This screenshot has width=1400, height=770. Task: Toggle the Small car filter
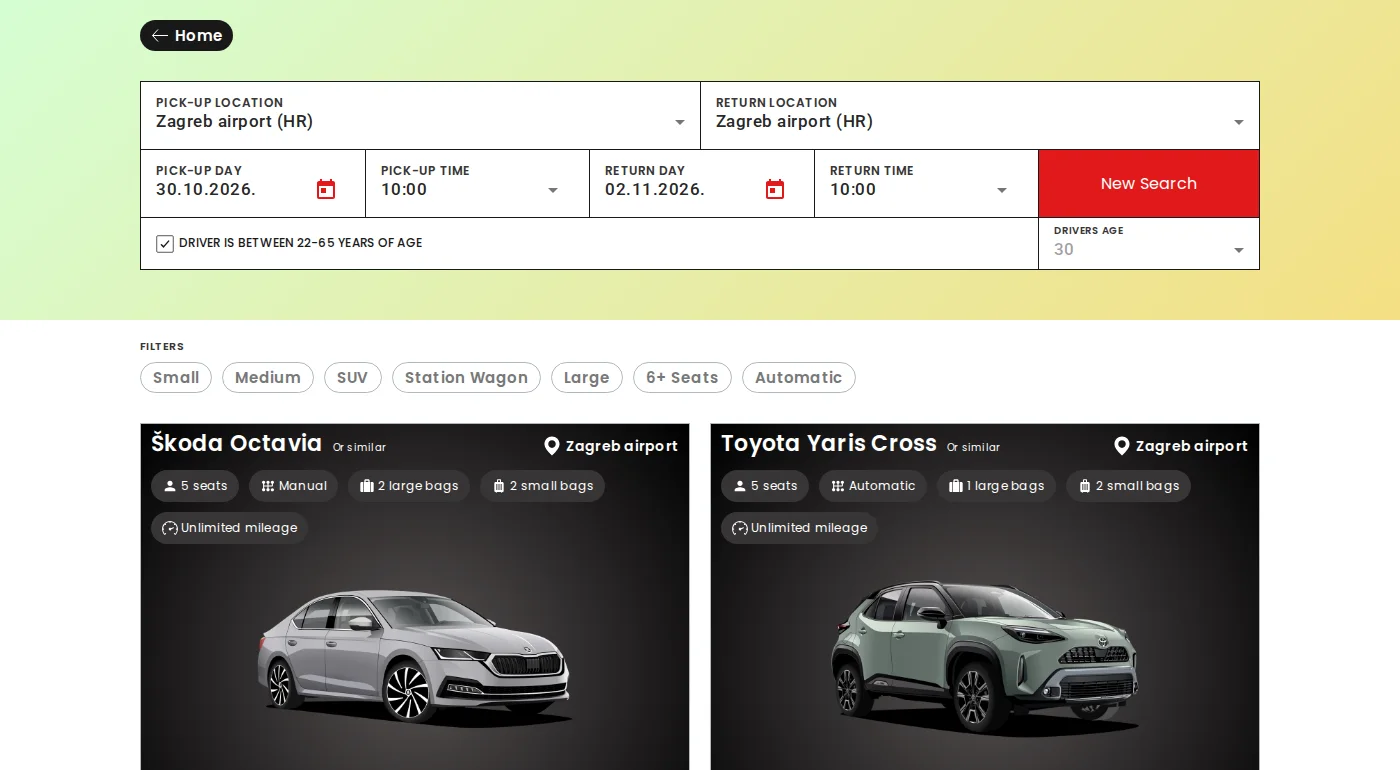click(x=176, y=378)
